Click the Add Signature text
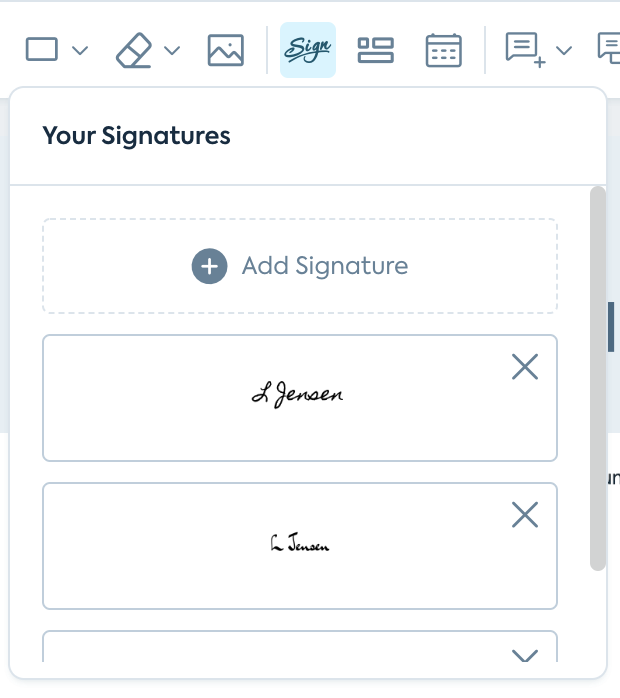620x698 pixels. (x=325, y=266)
